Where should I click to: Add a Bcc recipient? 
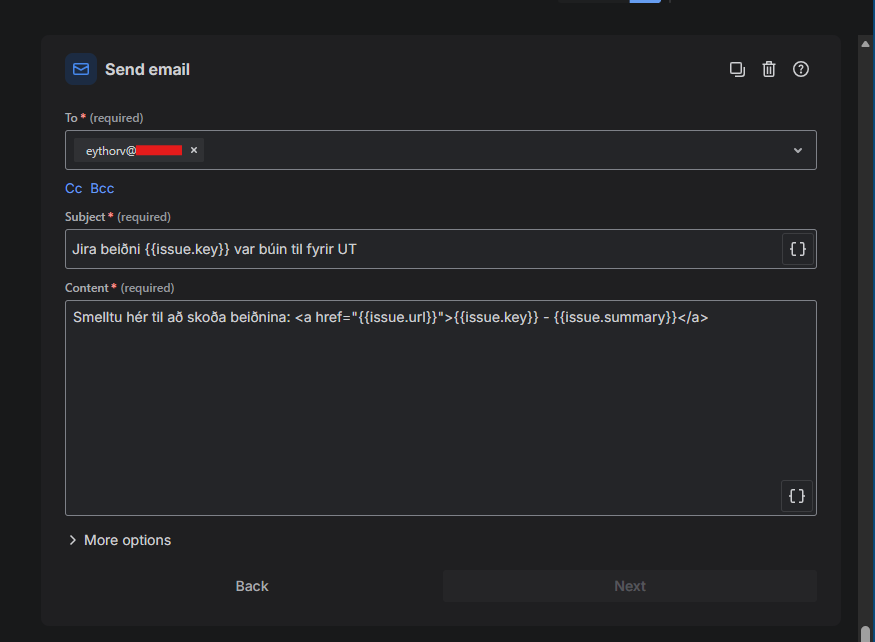[x=101, y=188]
